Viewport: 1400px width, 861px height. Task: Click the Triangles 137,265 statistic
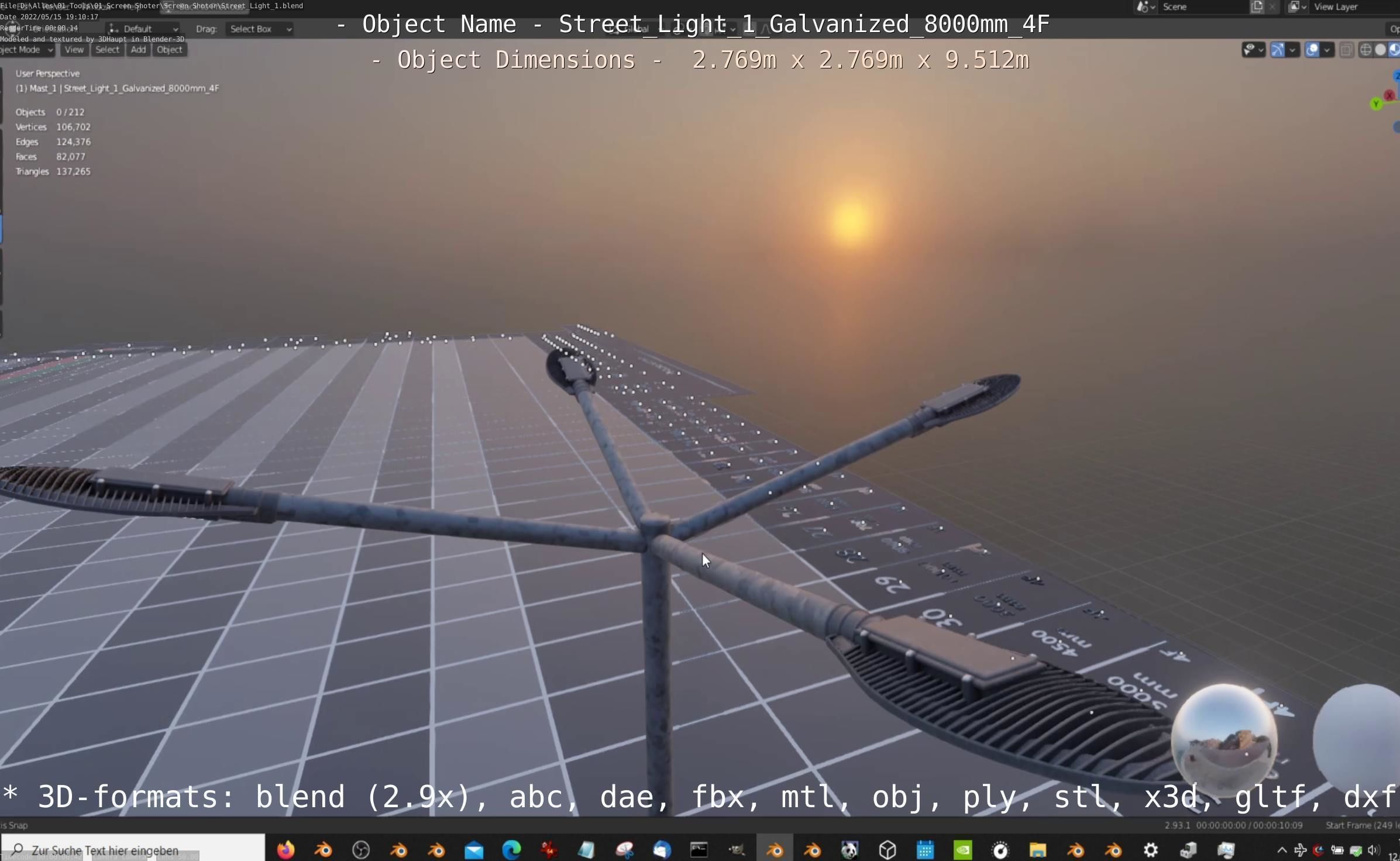click(x=53, y=171)
